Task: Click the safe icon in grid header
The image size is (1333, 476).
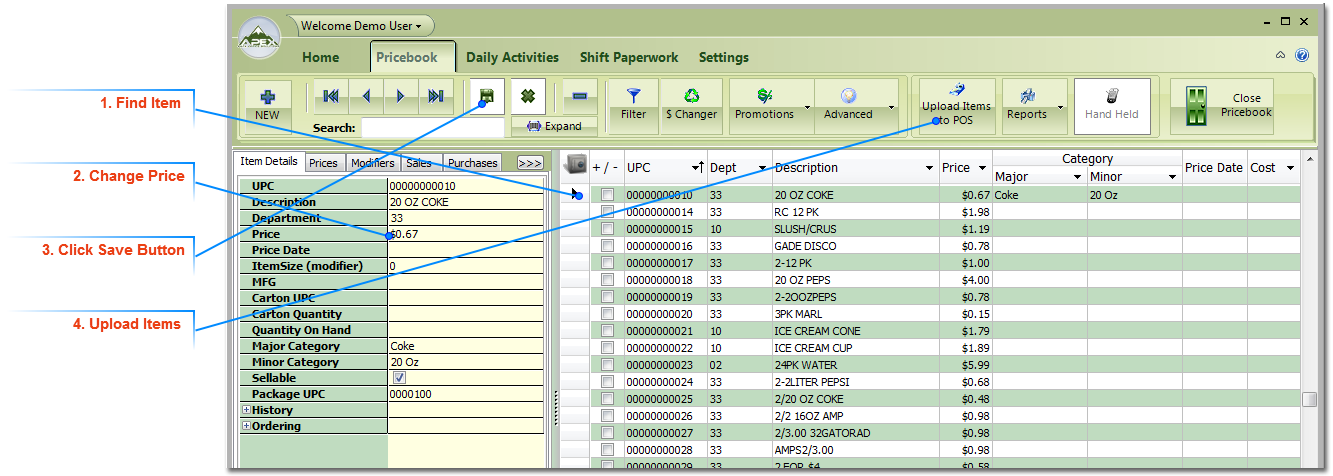Action: click(x=575, y=165)
